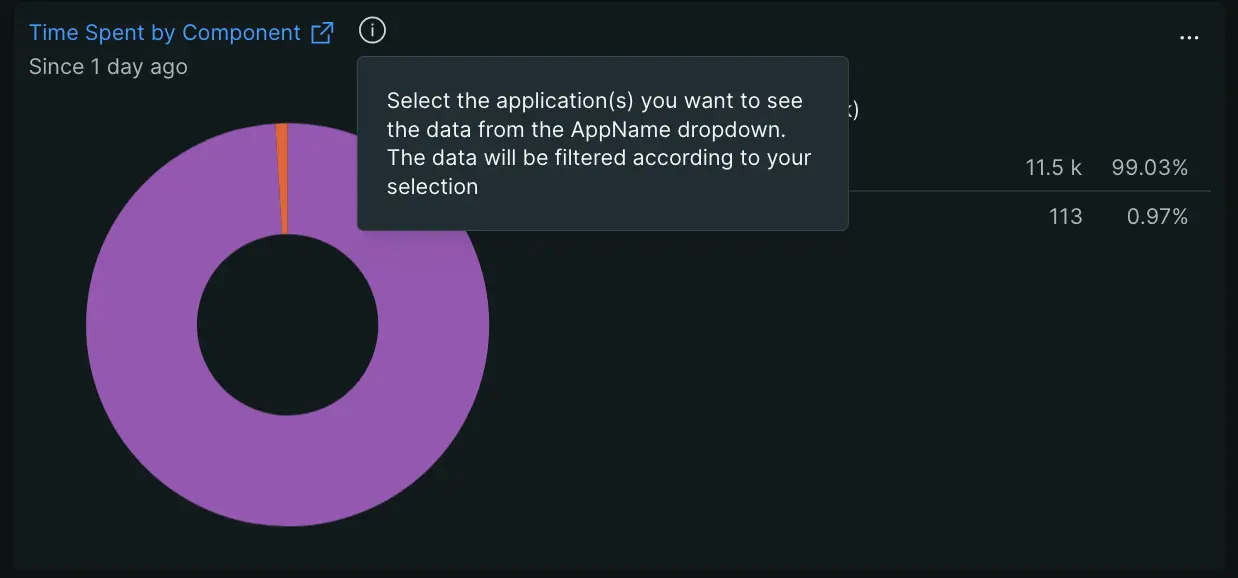1238x578 pixels.
Task: Open the three-dot options menu
Action: point(1188,38)
